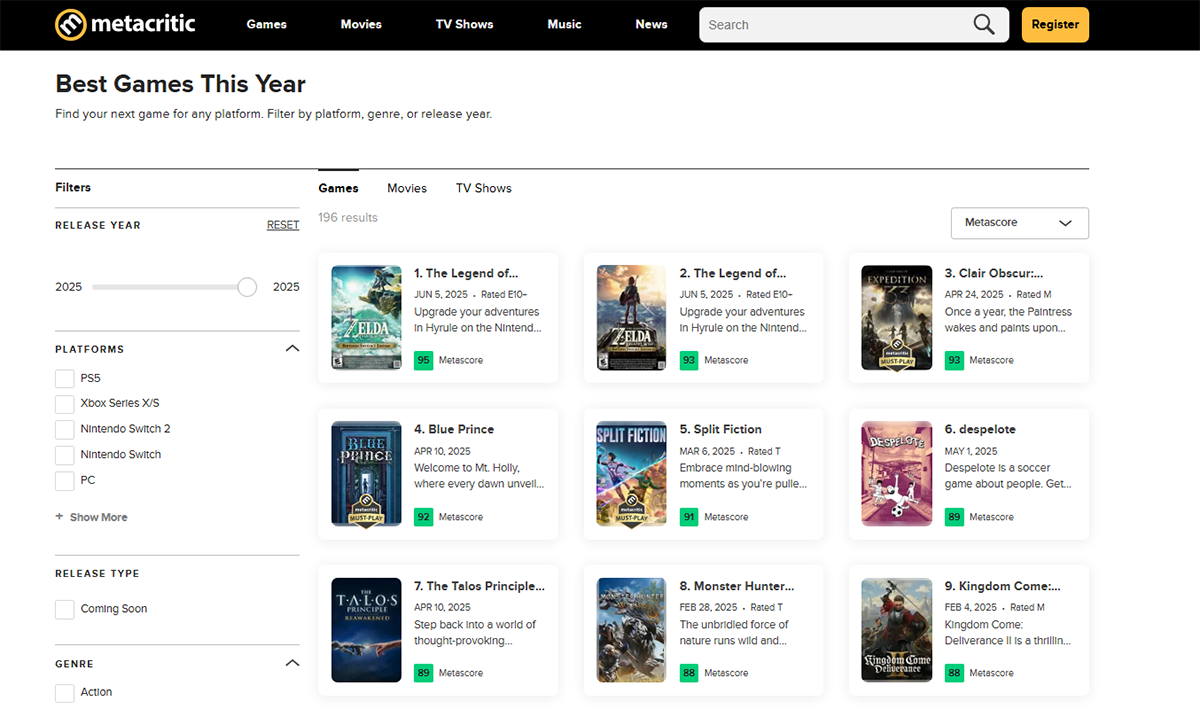Open the Kingdom Come Deliverance II cover
This screenshot has height=709, width=1200.
tap(897, 631)
